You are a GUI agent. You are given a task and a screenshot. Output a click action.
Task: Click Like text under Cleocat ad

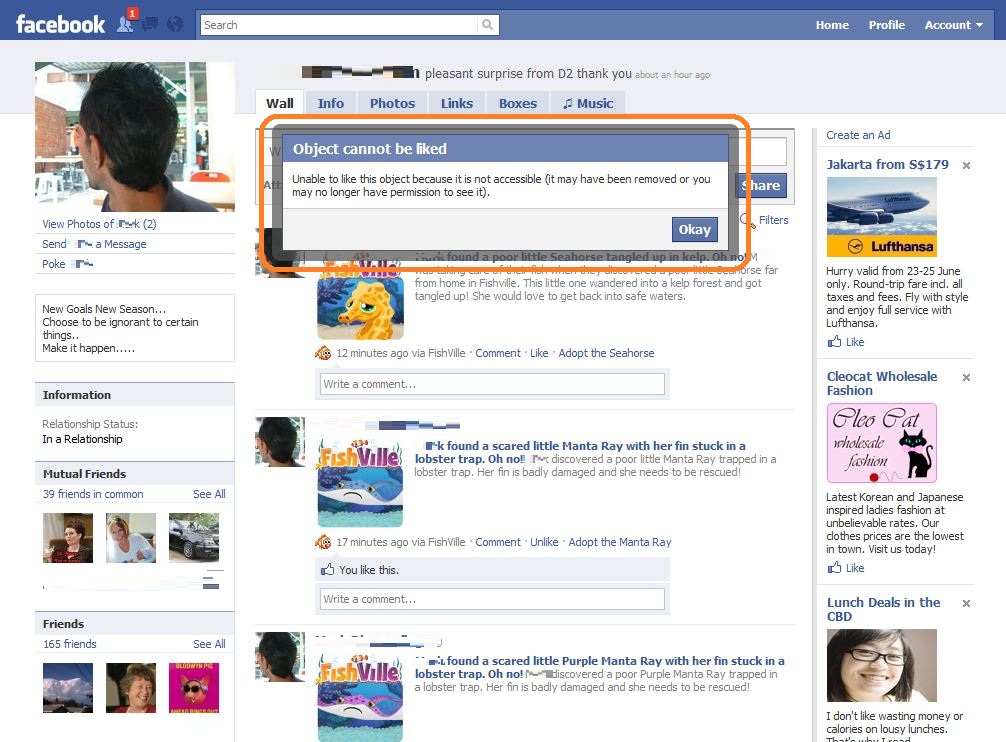[855, 568]
